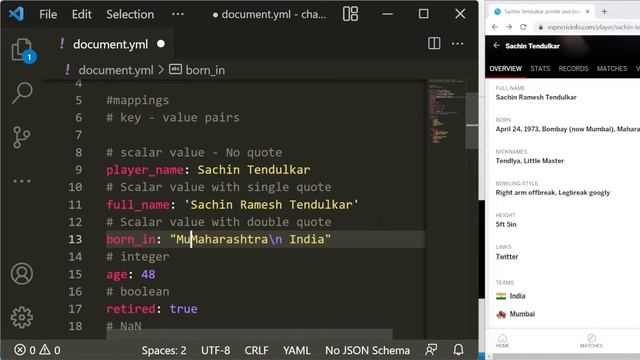Select born_in in the breadcrumb
640x360 pixels.
pyautogui.click(x=205, y=70)
